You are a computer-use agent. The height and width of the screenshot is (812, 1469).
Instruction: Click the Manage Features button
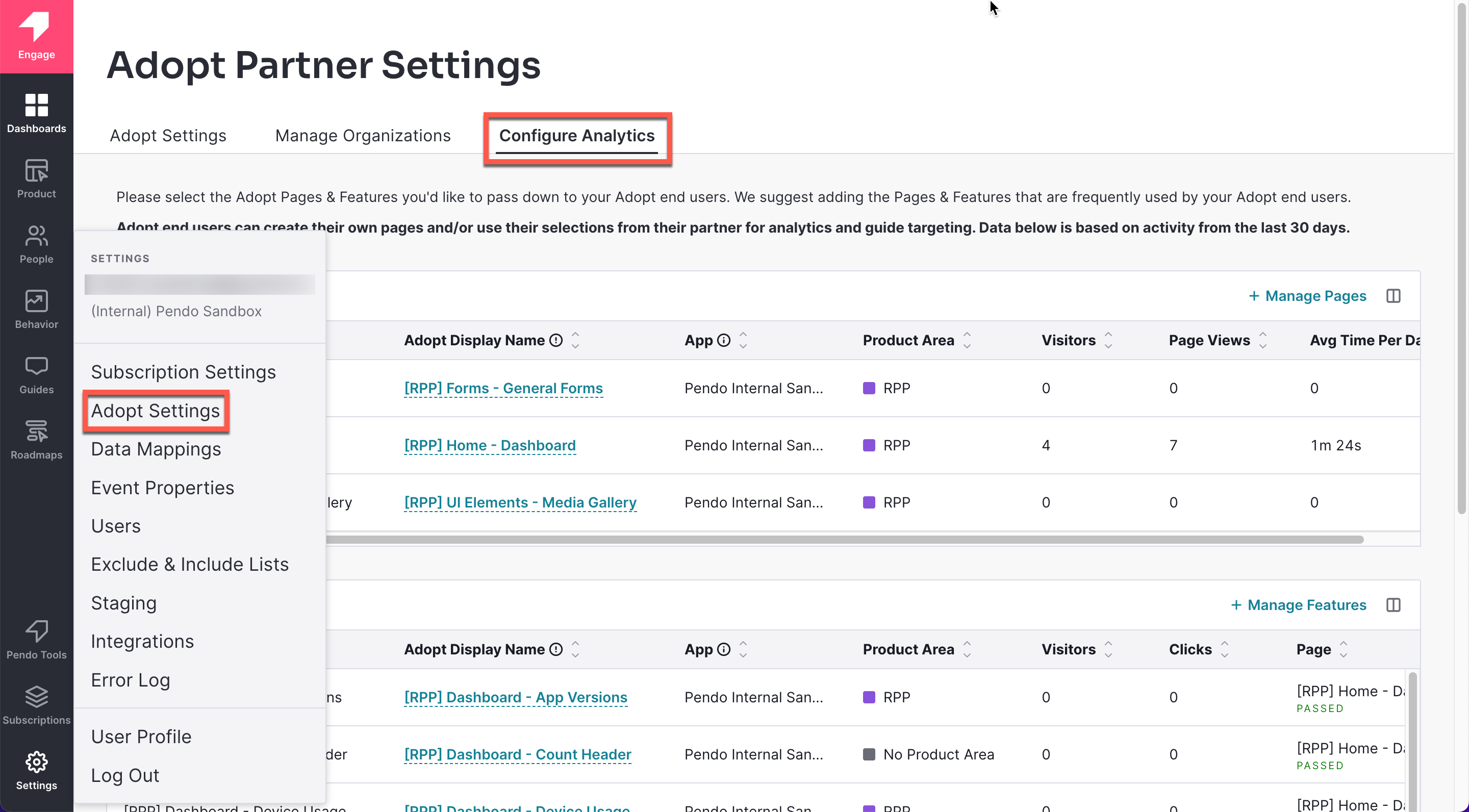1298,605
